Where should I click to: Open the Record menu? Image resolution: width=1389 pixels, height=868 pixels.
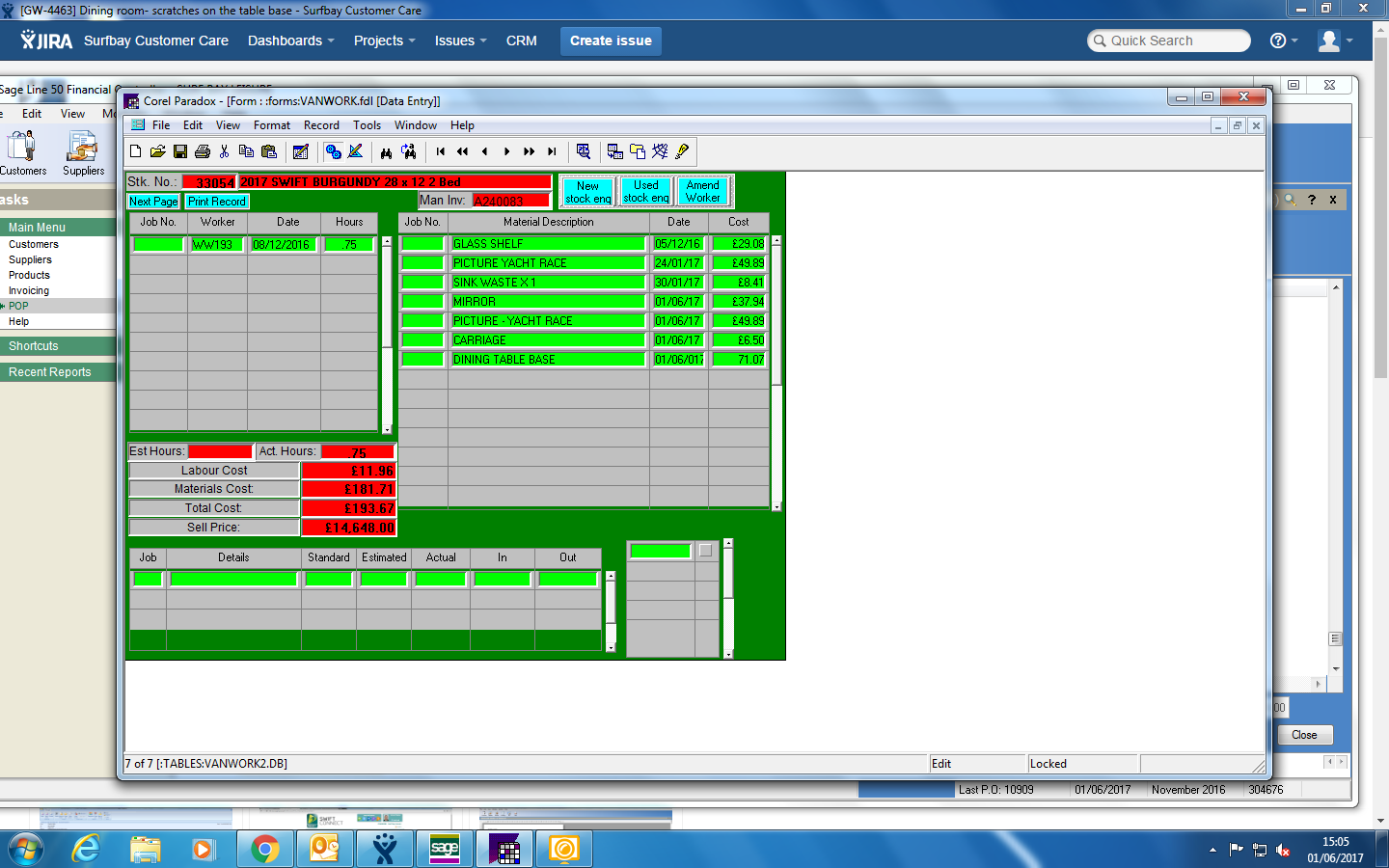tap(321, 125)
